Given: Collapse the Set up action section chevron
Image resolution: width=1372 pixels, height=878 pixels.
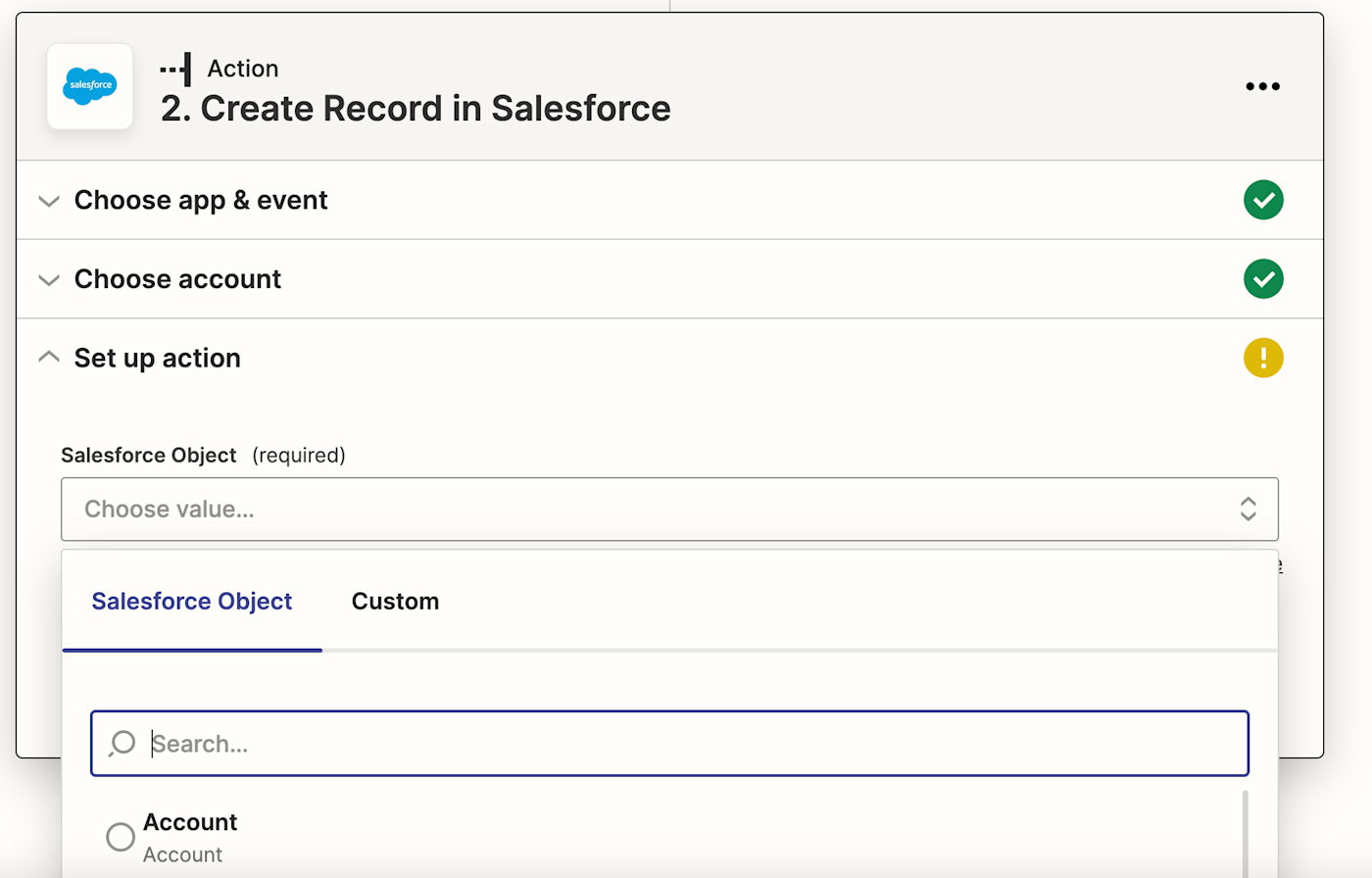Looking at the screenshot, I should tap(48, 358).
